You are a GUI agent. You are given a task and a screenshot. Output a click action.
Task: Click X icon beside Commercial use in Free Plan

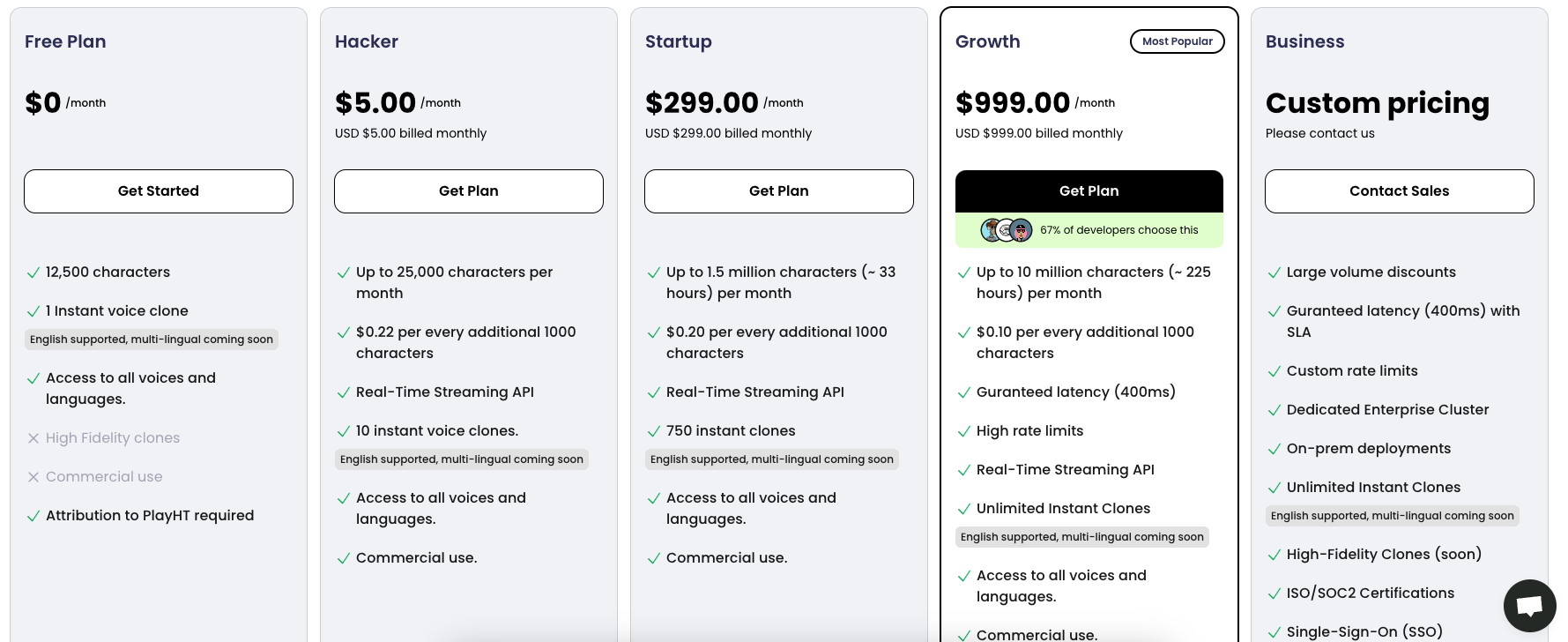33,477
